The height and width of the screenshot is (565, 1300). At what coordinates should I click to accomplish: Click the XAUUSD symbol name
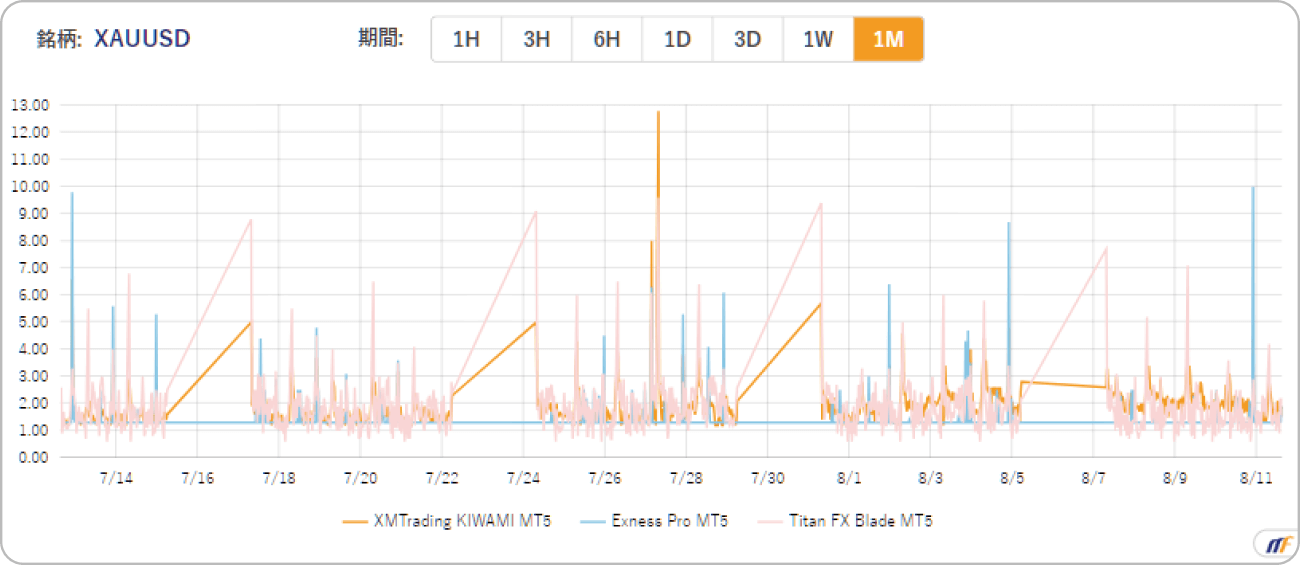click(142, 39)
